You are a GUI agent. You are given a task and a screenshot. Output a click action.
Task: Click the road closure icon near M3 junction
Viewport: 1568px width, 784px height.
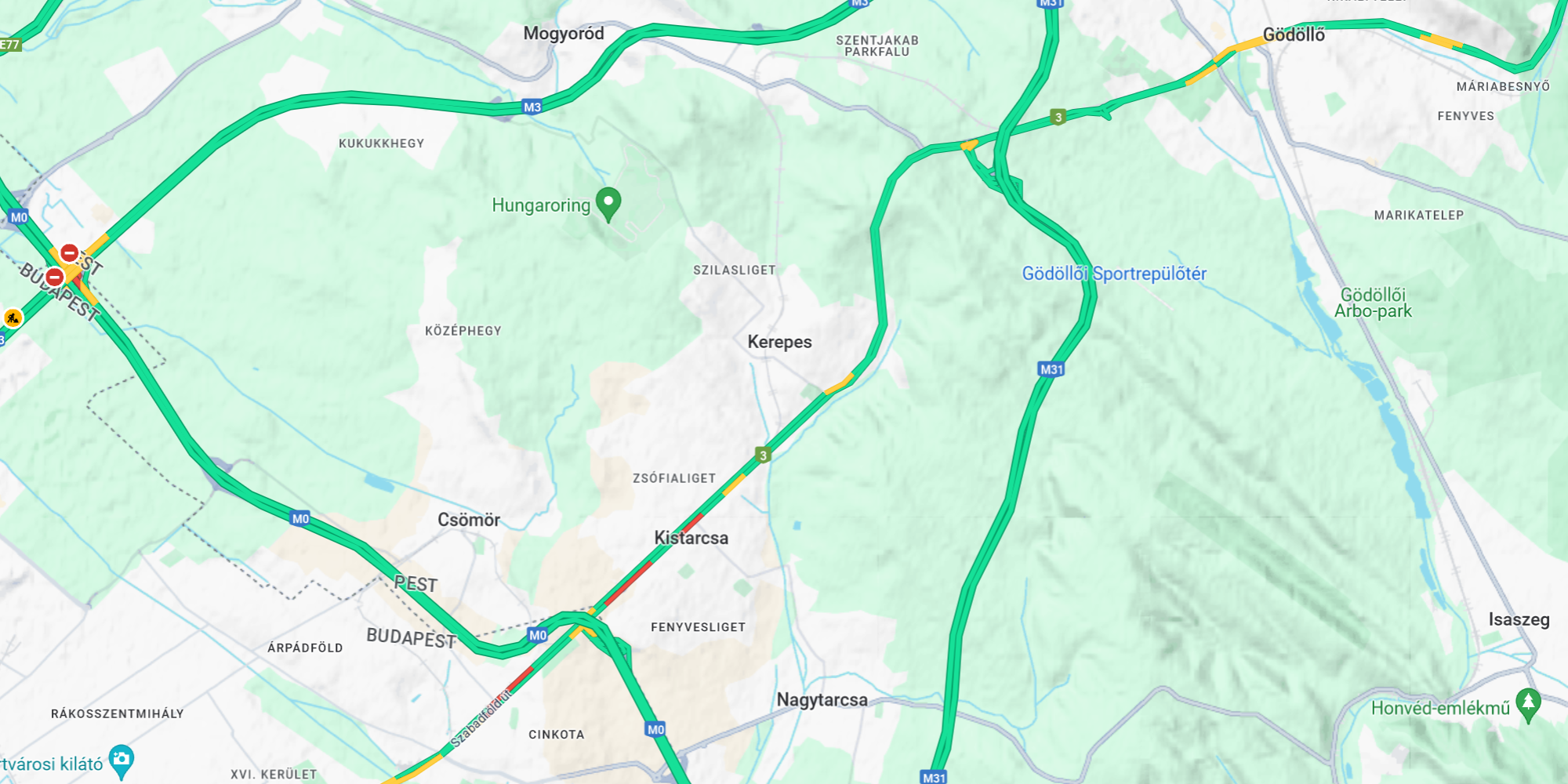[70, 252]
